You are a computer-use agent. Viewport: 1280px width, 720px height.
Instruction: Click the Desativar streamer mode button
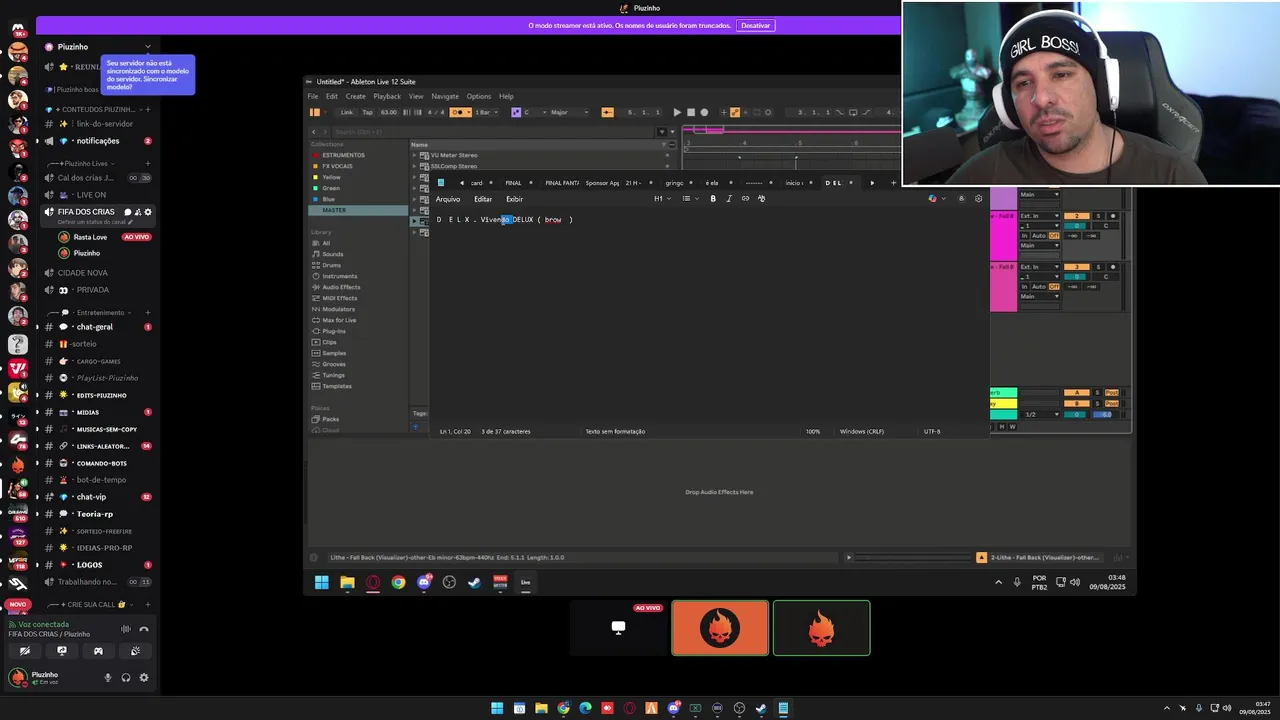(x=756, y=25)
